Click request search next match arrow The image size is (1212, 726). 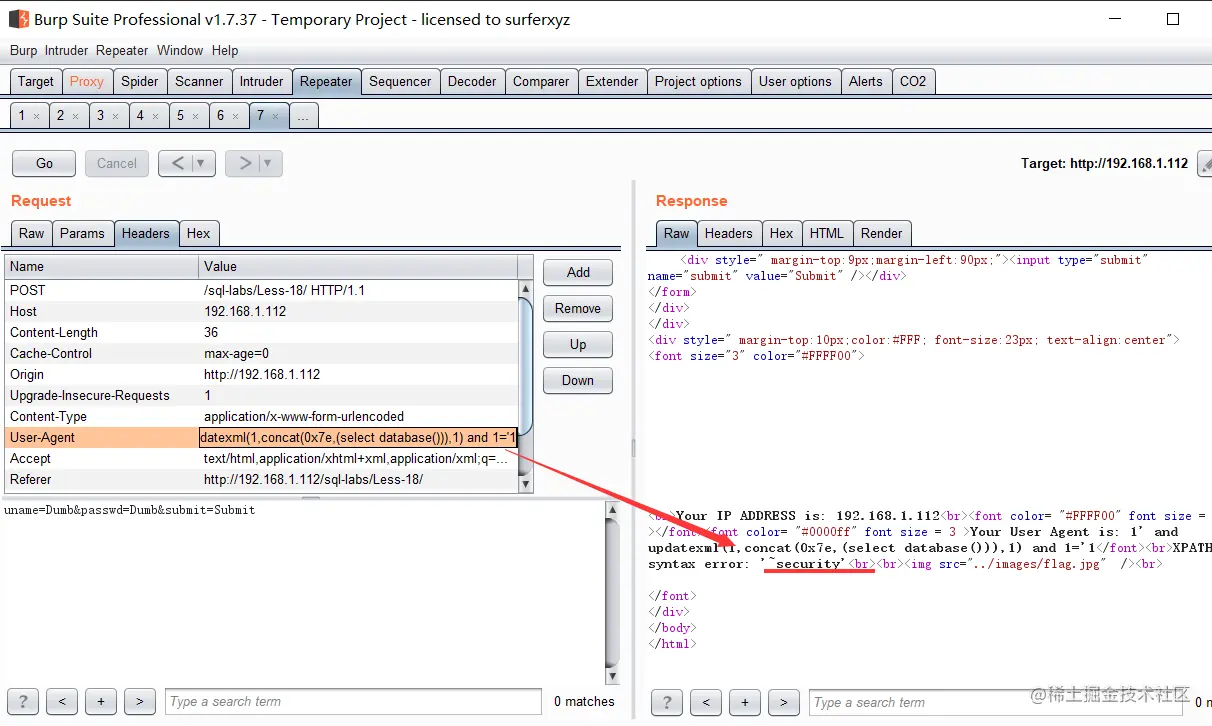[x=140, y=702]
